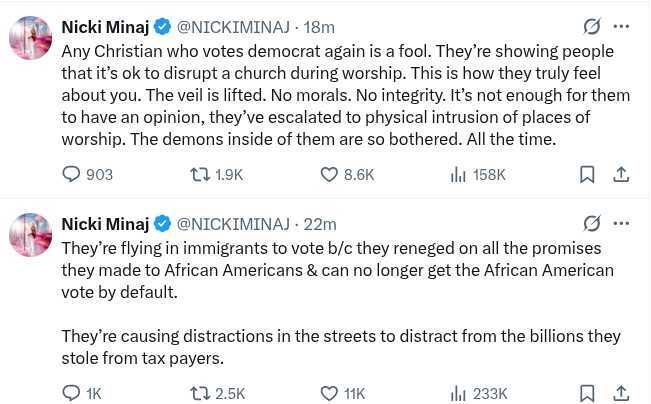Viewport: 651px width, 404px height.
Task: View analytics showing 233K views
Action: tap(459, 393)
